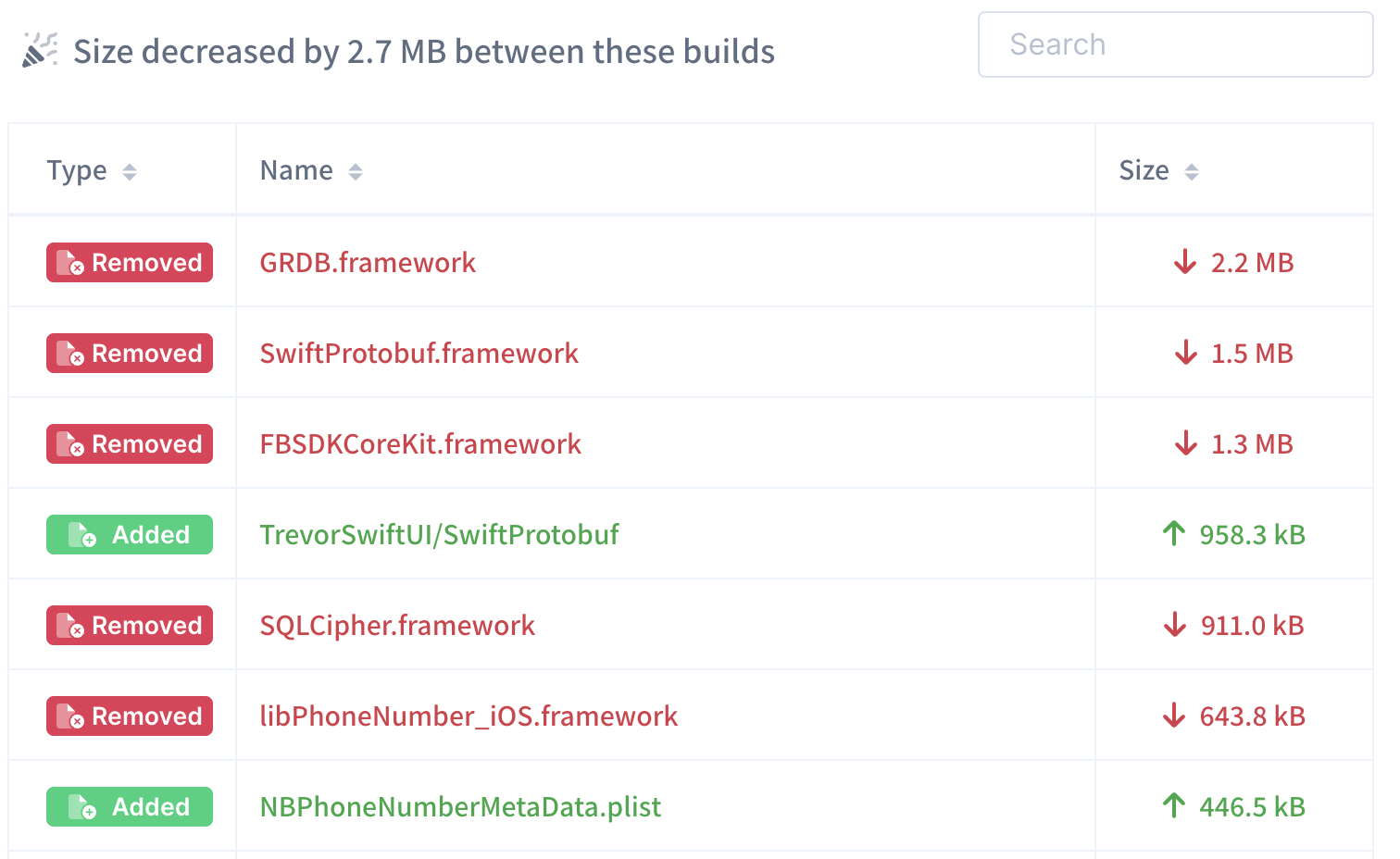
Task: Click the down arrow next to 911.0 kB
Action: (x=1174, y=625)
